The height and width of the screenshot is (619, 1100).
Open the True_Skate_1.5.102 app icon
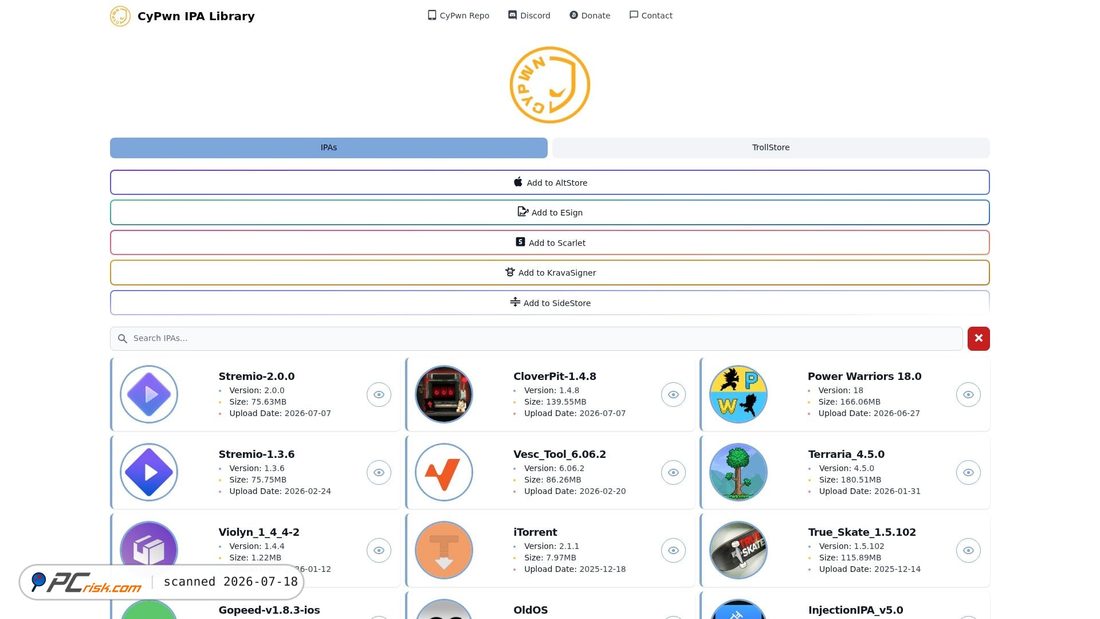pos(738,550)
